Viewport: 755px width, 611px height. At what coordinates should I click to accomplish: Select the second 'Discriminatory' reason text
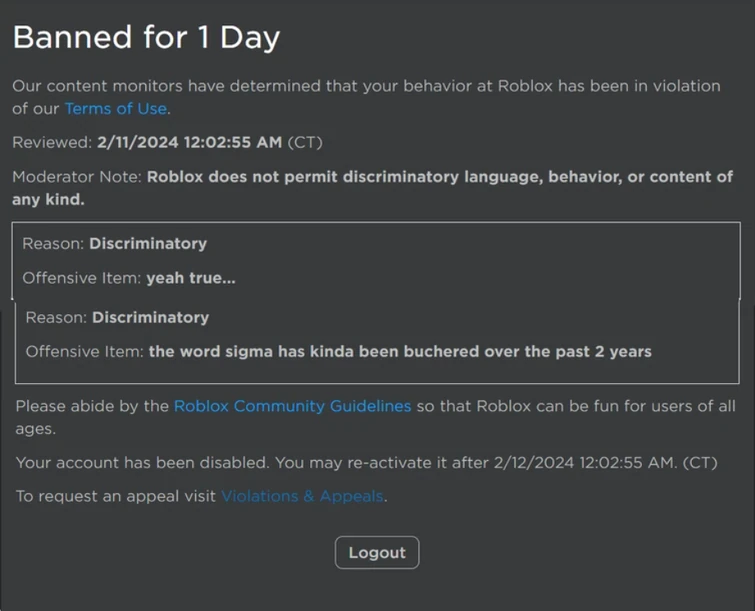point(150,317)
